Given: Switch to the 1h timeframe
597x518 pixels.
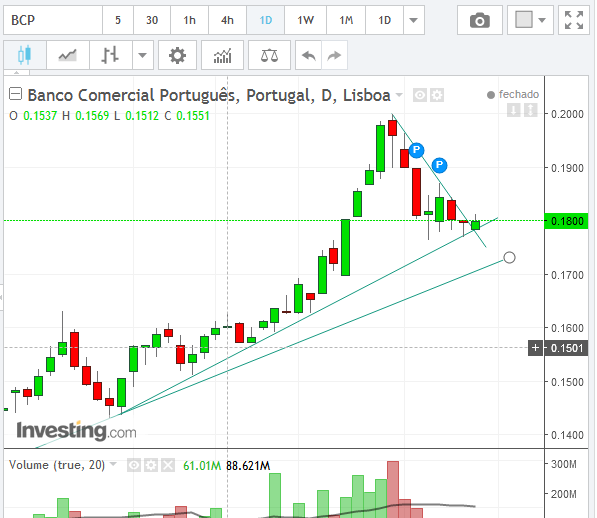Looking at the screenshot, I should (189, 20).
